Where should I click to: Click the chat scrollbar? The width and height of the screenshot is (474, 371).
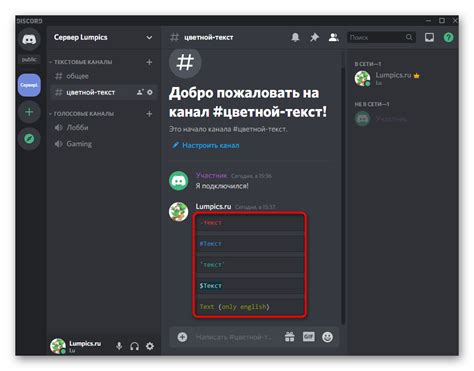coord(343,195)
